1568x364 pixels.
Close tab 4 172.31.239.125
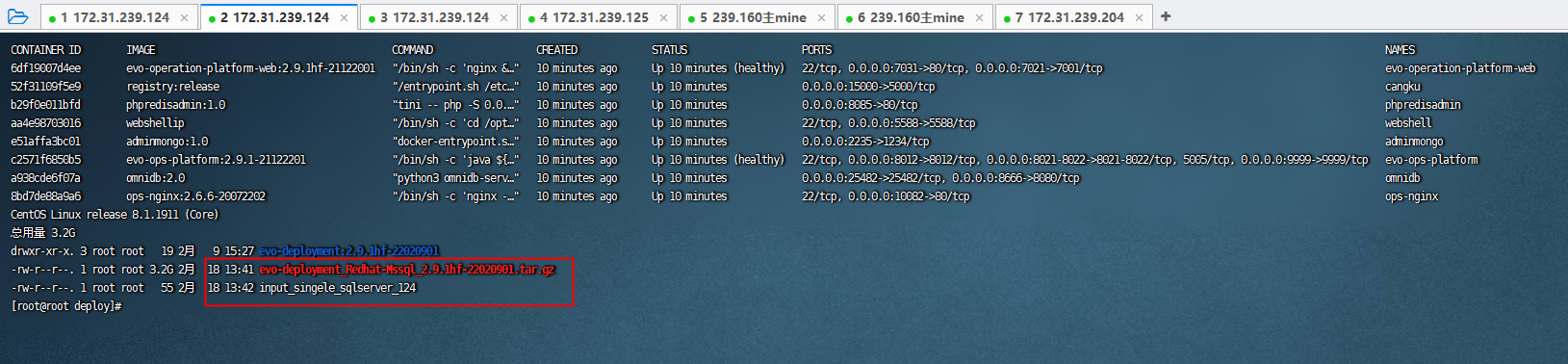tap(663, 17)
